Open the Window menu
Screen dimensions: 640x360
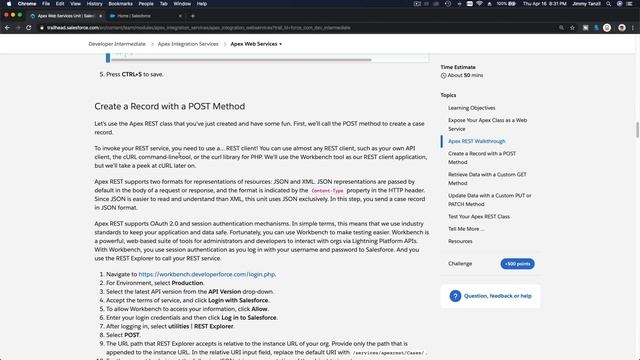[x=182, y=4]
